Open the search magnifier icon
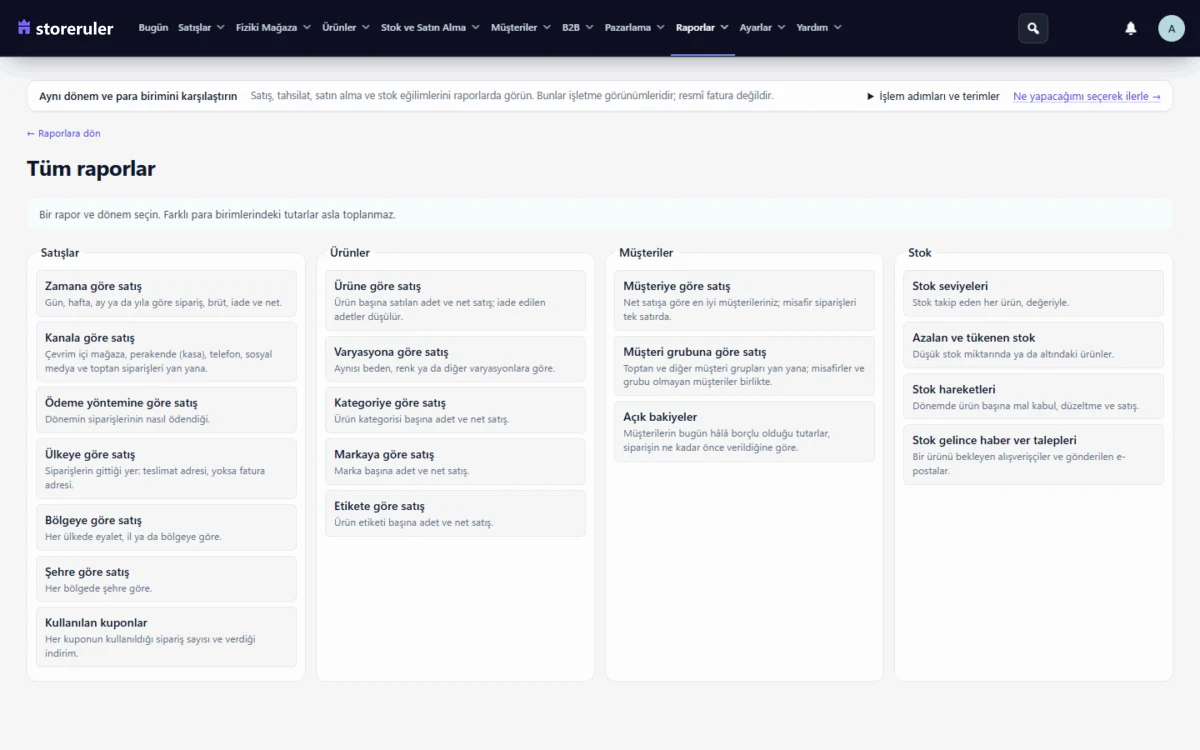This screenshot has height=750, width=1200. pyautogui.click(x=1033, y=28)
